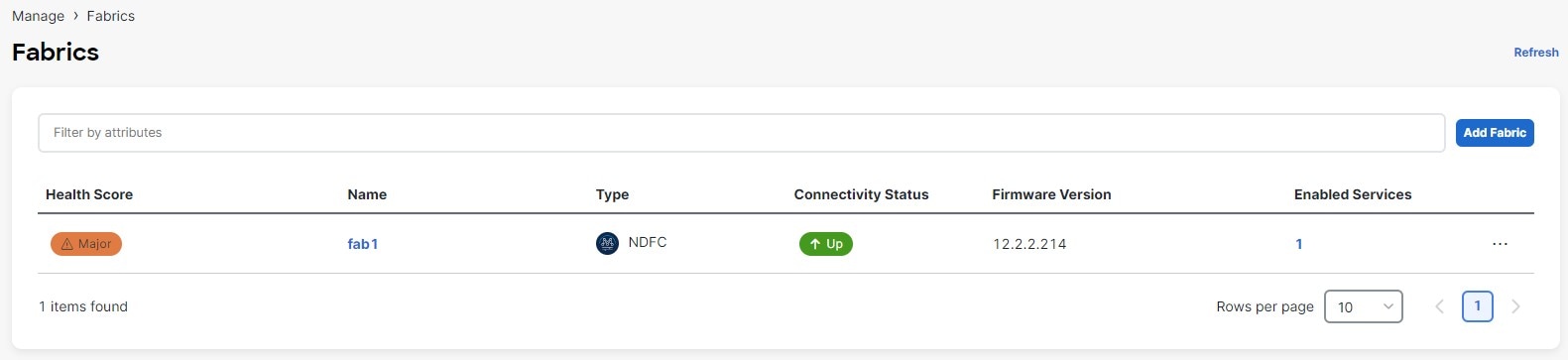This screenshot has width=1568, height=360.
Task: Click the Fabrics breadcrumb
Action: tap(111, 16)
